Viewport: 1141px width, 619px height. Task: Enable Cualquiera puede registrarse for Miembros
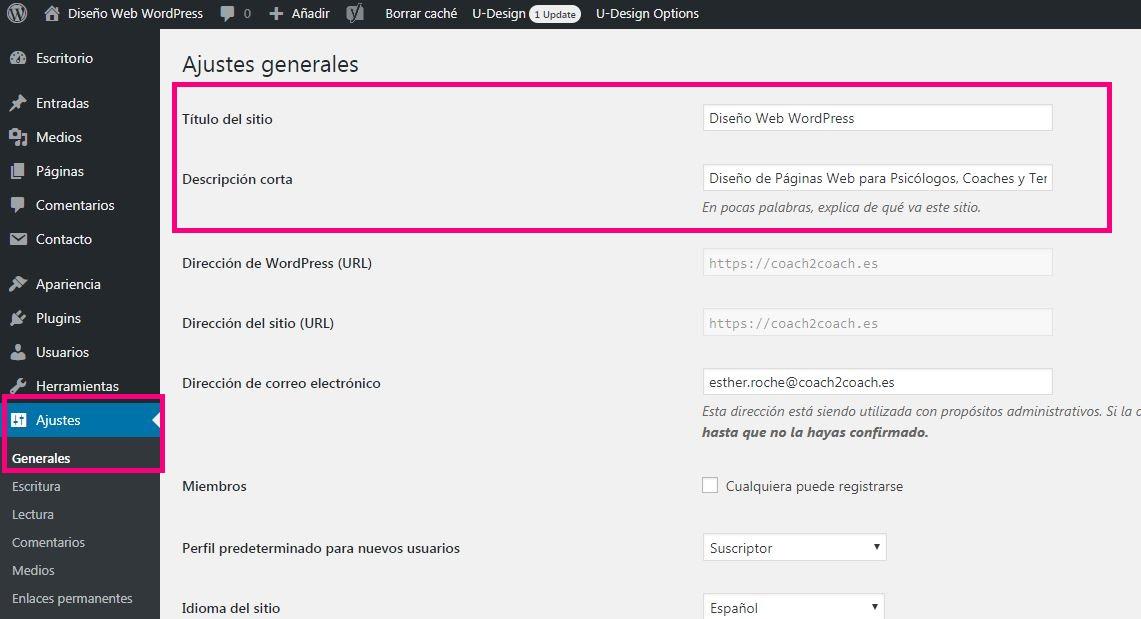(x=710, y=484)
